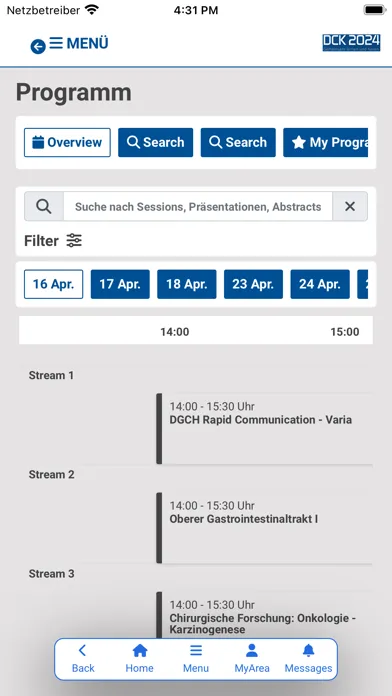Select the 17 Apr. date tab
The image size is (392, 696).
tap(120, 284)
